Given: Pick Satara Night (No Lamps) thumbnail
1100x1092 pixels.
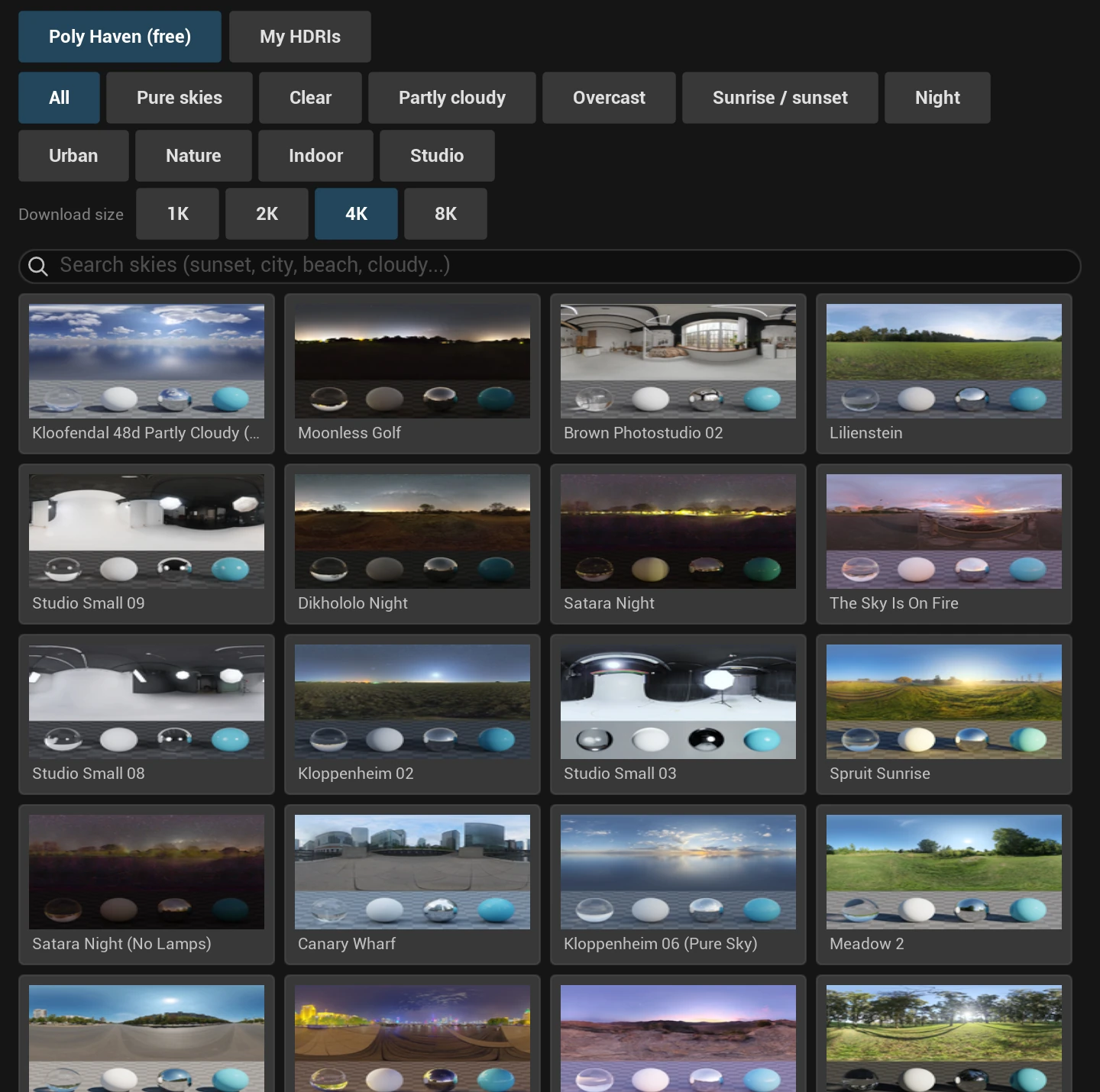Looking at the screenshot, I should (147, 885).
